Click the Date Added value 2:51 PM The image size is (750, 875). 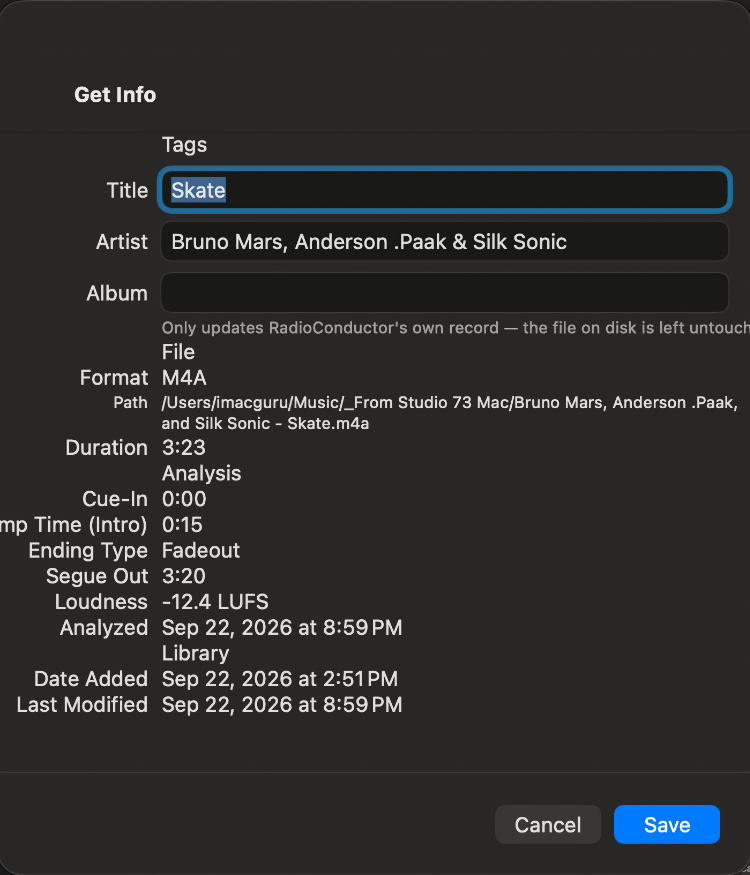tap(280, 679)
